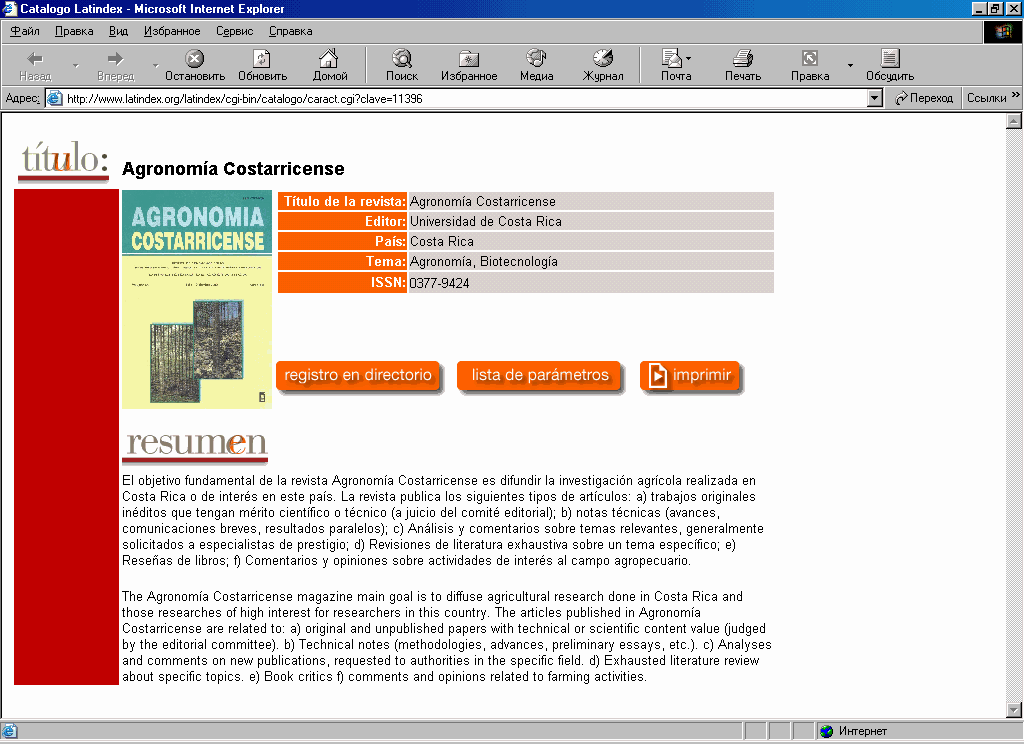The height and width of the screenshot is (744, 1024).
Task: Open Favorites (Избранное) toolbar icon
Action: [x=468, y=60]
